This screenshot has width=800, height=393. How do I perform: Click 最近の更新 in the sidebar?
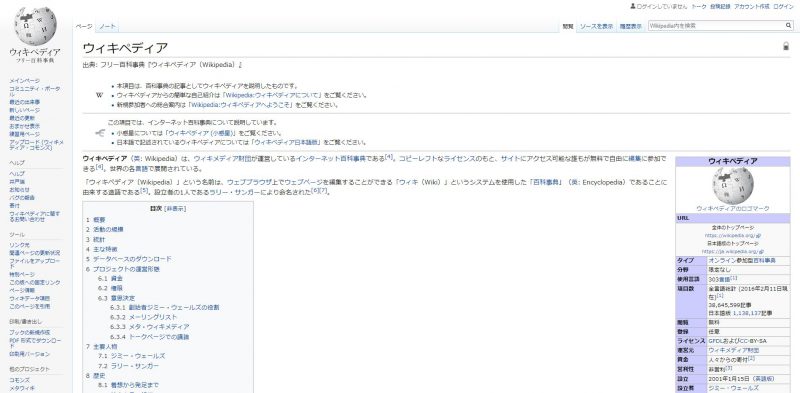[x=22, y=118]
